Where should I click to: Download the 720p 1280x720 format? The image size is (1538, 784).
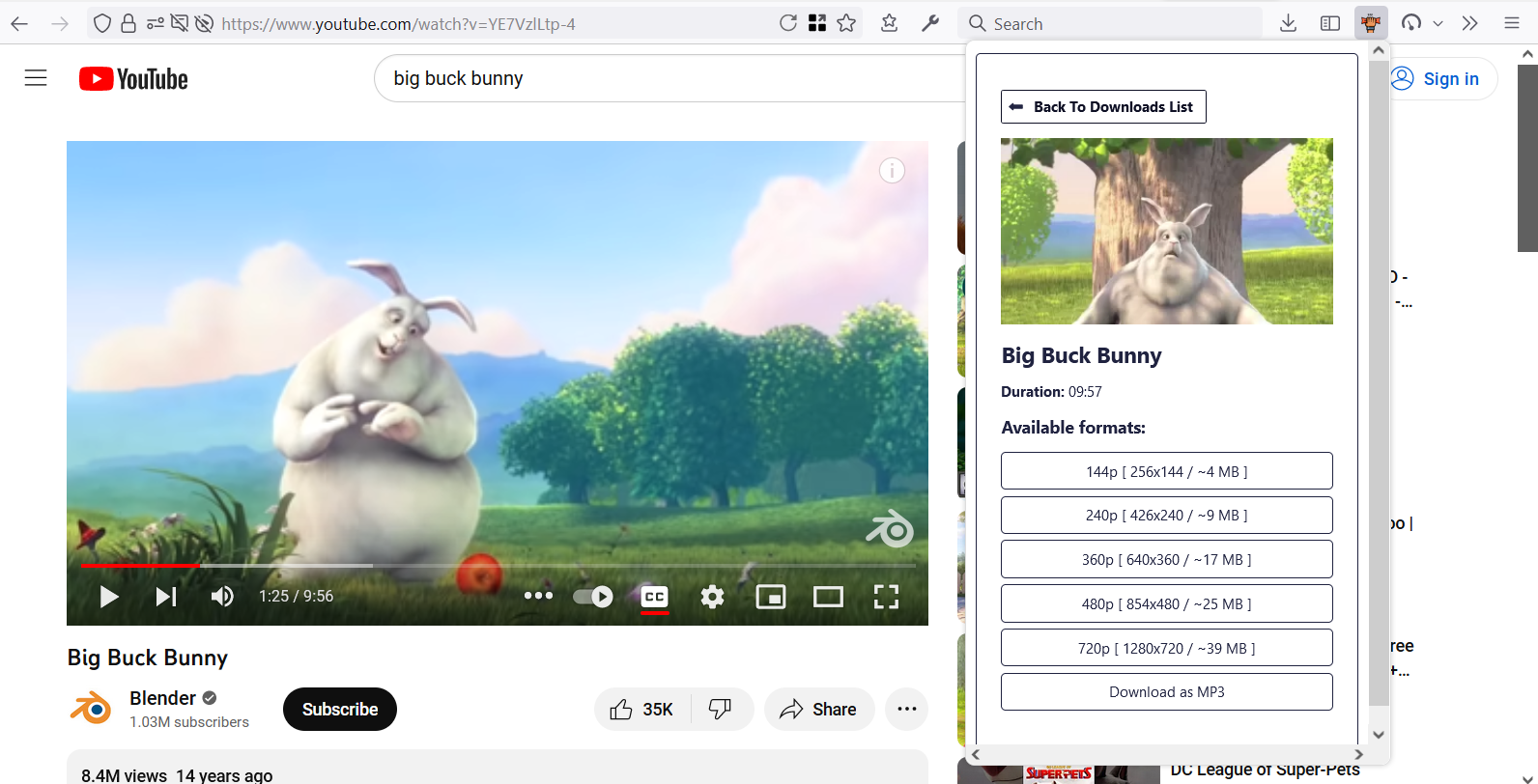point(1166,648)
